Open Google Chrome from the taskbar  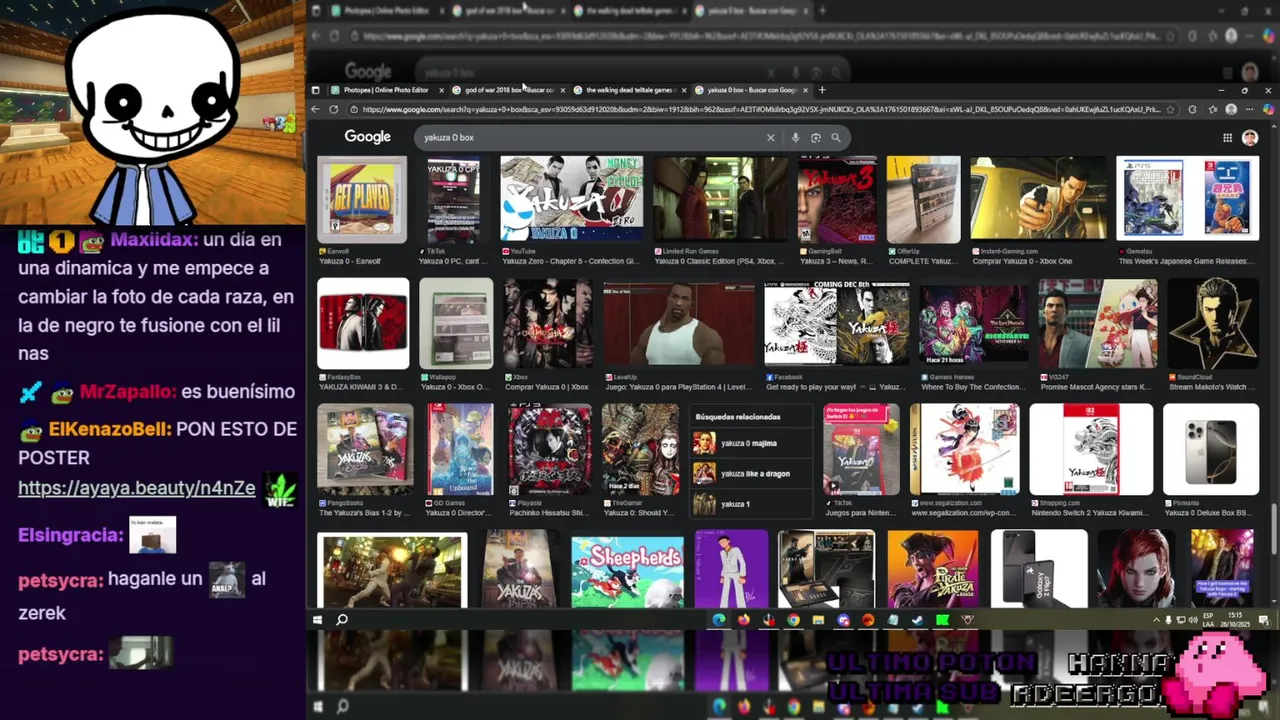point(793,620)
